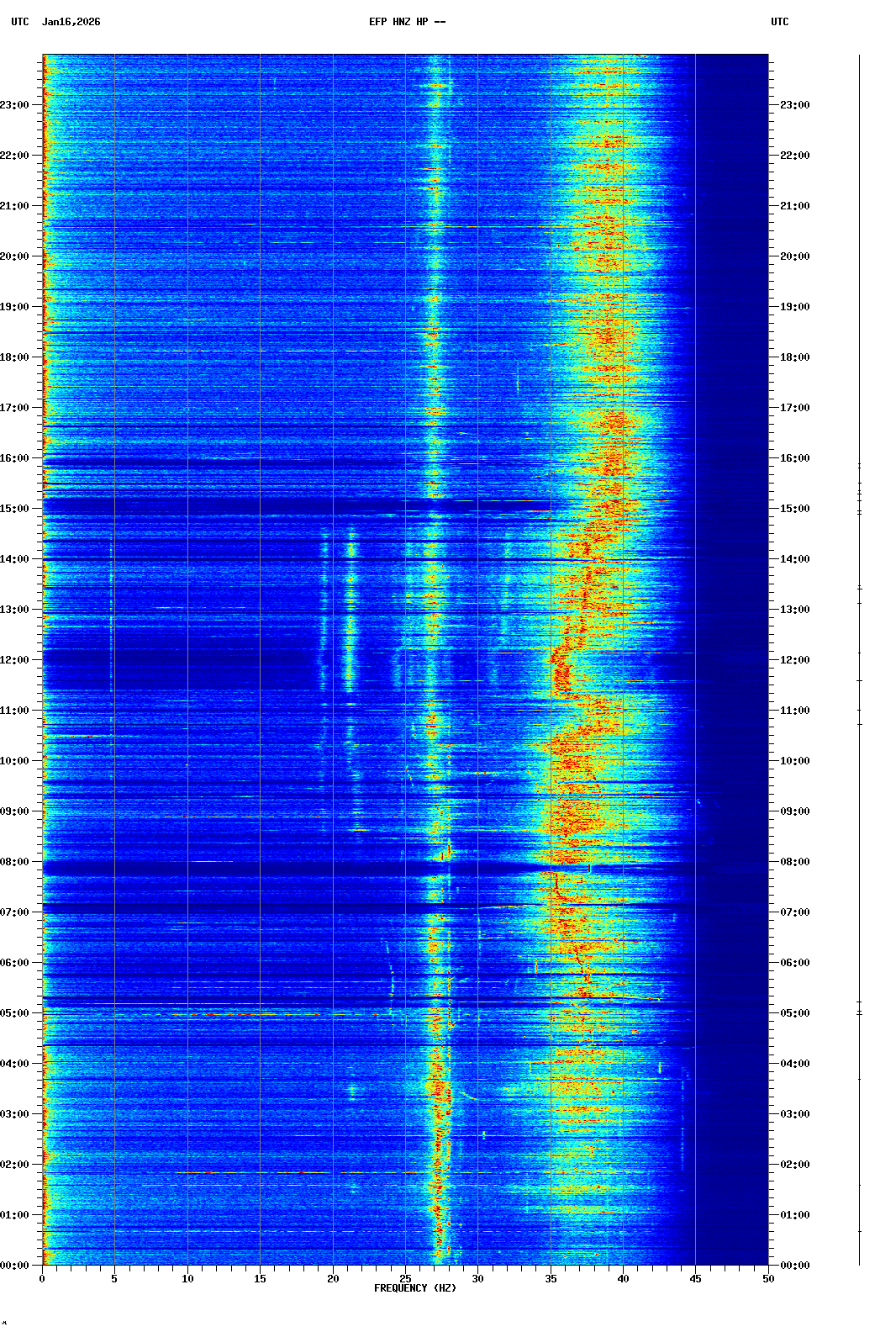The height and width of the screenshot is (1332, 896).
Task: Click the 0 tick label on frequency axis
Action: (42, 1279)
